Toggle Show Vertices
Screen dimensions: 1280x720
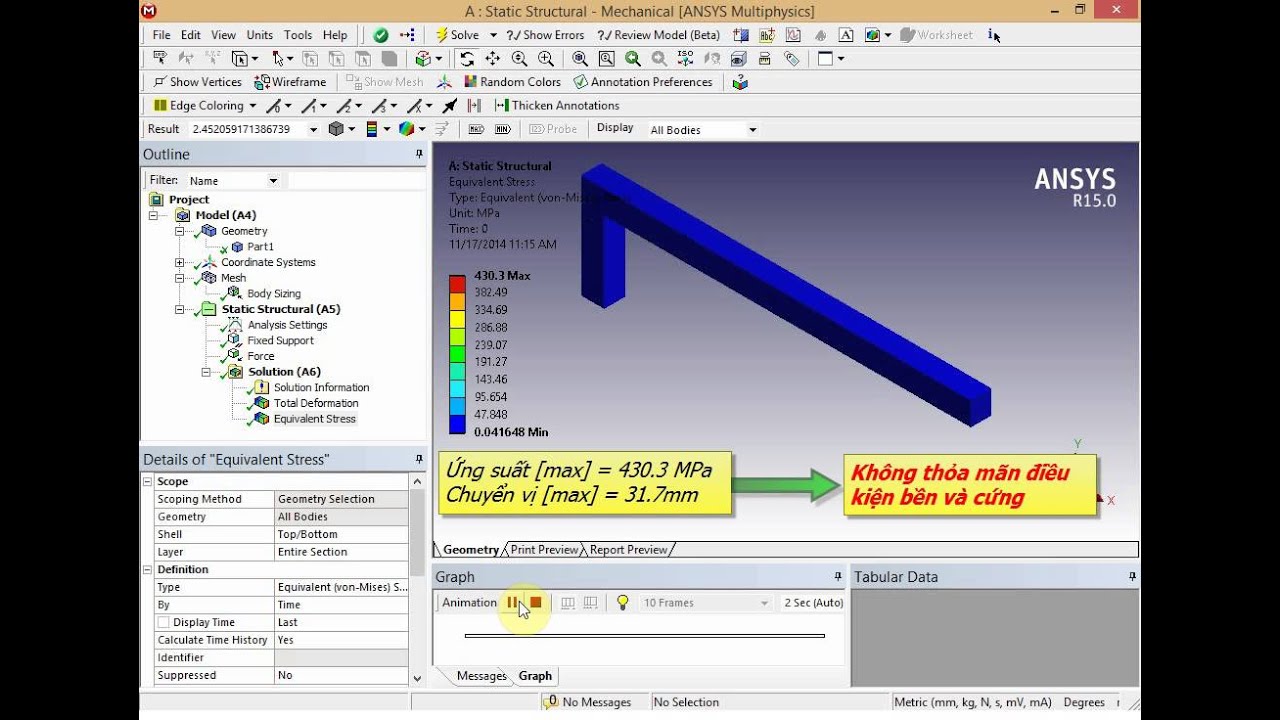[197, 82]
